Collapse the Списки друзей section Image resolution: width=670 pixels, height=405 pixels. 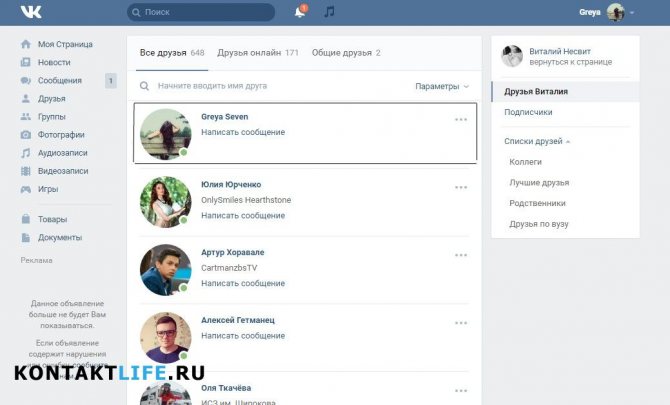click(537, 141)
